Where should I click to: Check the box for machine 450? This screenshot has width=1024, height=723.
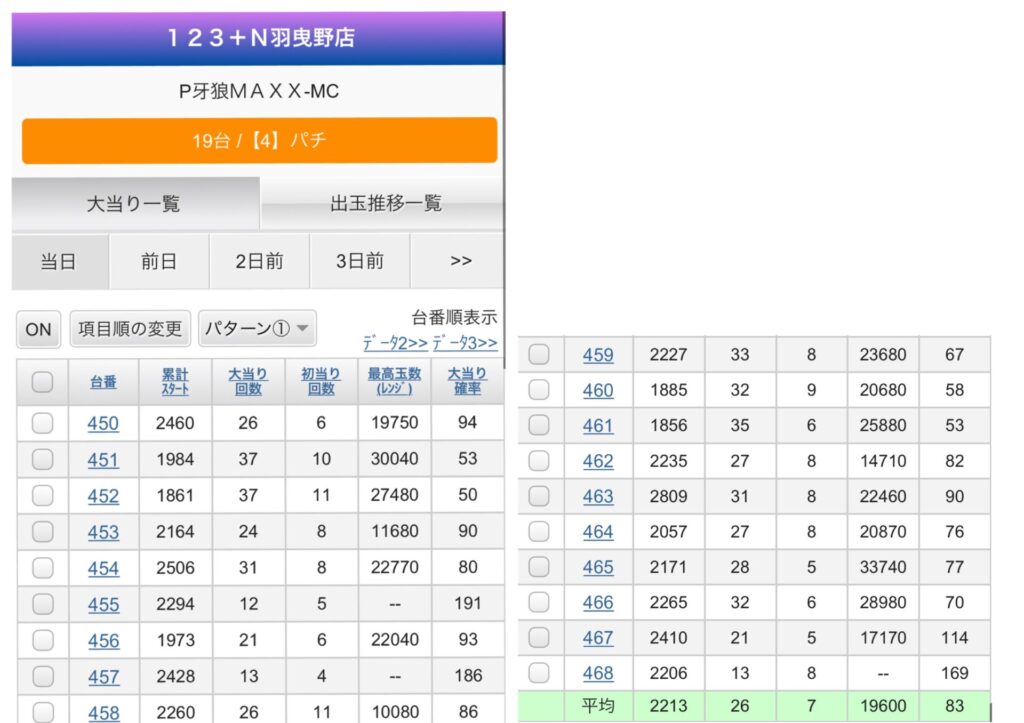coord(42,423)
